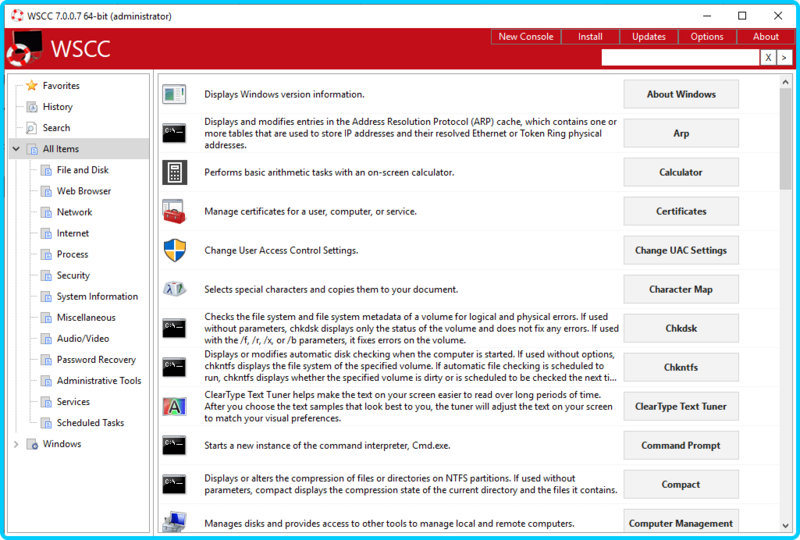Click the scroll up arrow
The image size is (800, 540).
785,82
